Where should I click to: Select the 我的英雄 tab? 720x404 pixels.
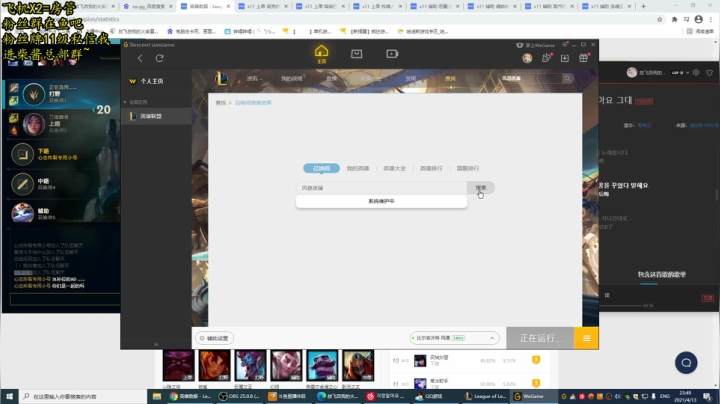point(358,168)
